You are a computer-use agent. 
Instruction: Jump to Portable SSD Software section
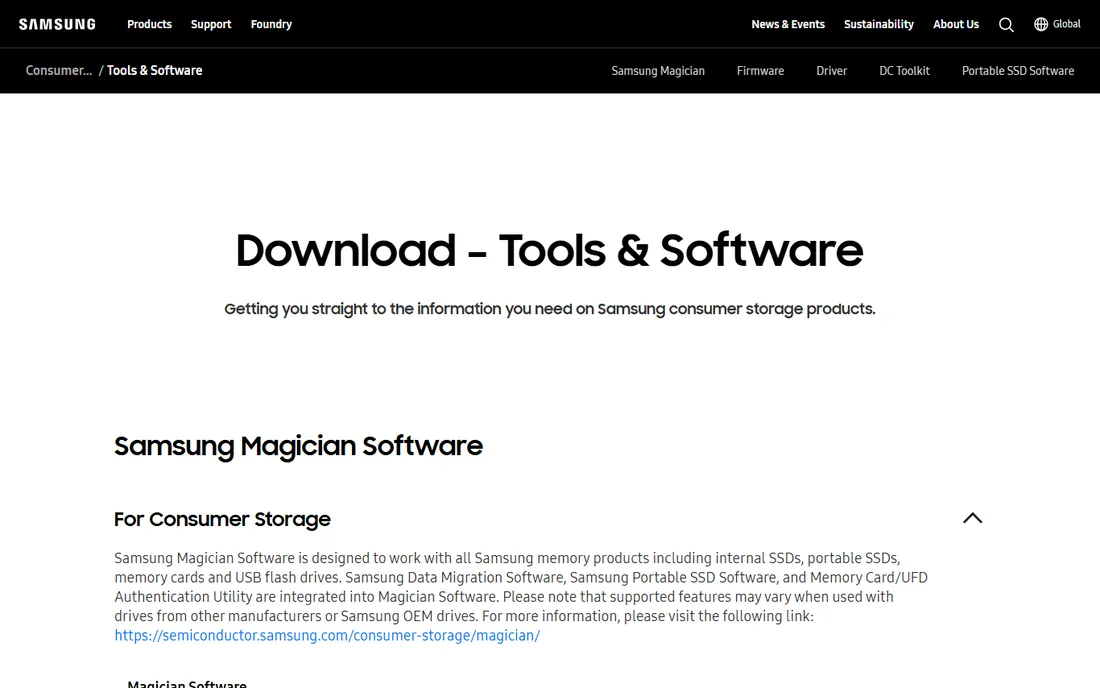1018,71
